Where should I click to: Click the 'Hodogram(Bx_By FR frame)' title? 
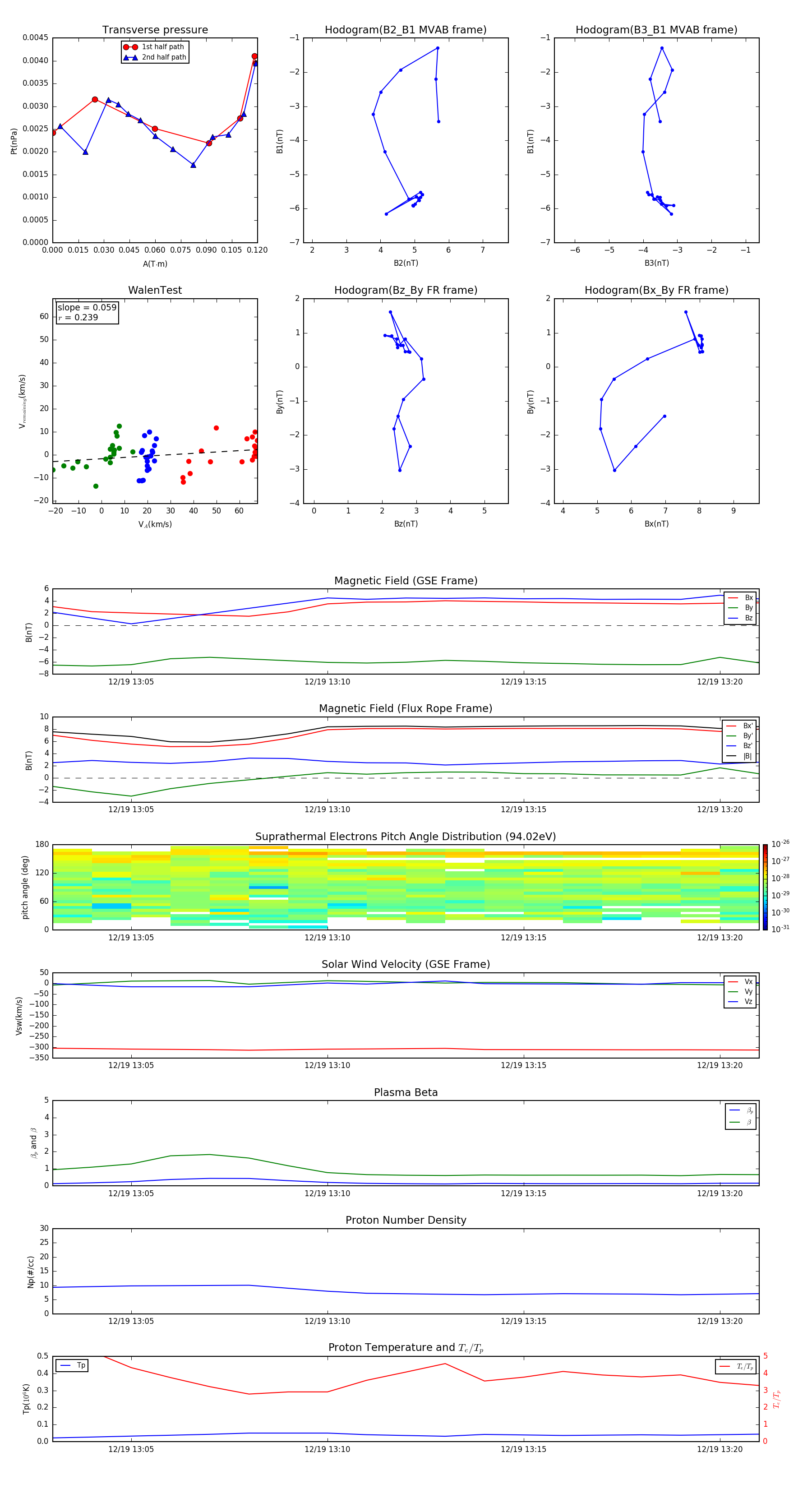(656, 290)
